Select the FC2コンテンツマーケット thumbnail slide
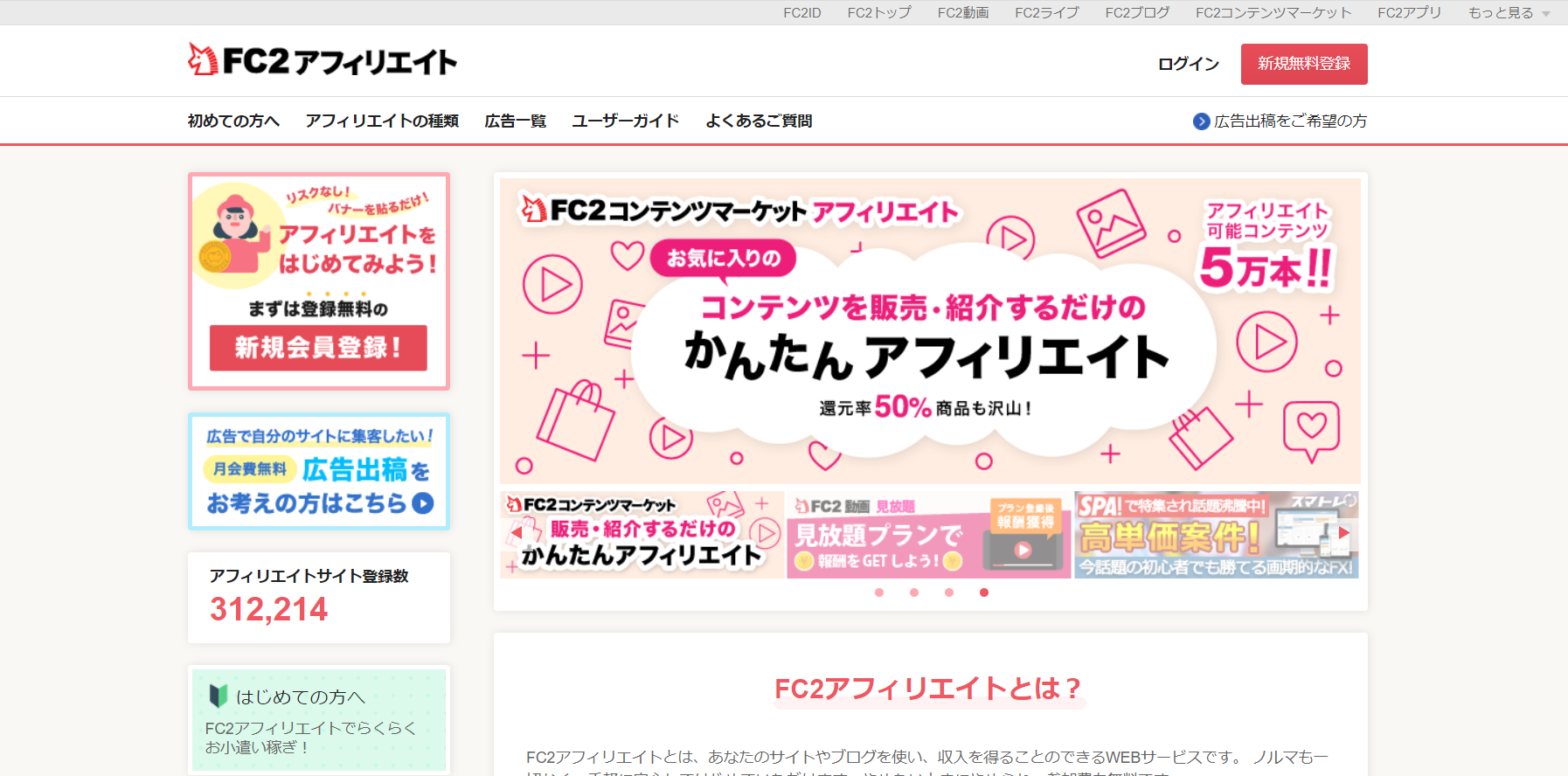Image resolution: width=1568 pixels, height=776 pixels. (x=642, y=534)
